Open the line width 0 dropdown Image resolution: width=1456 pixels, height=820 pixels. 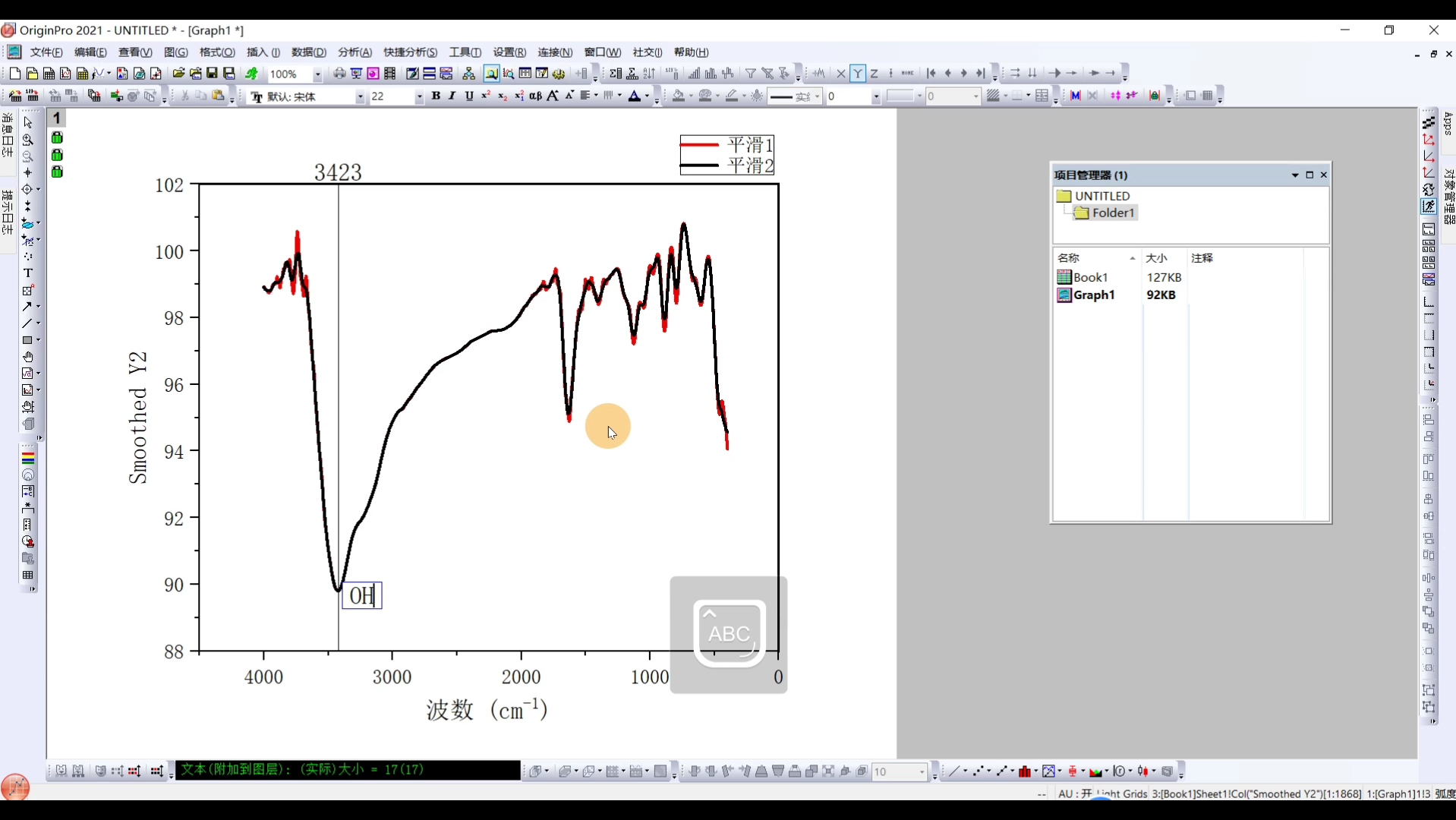tap(876, 96)
